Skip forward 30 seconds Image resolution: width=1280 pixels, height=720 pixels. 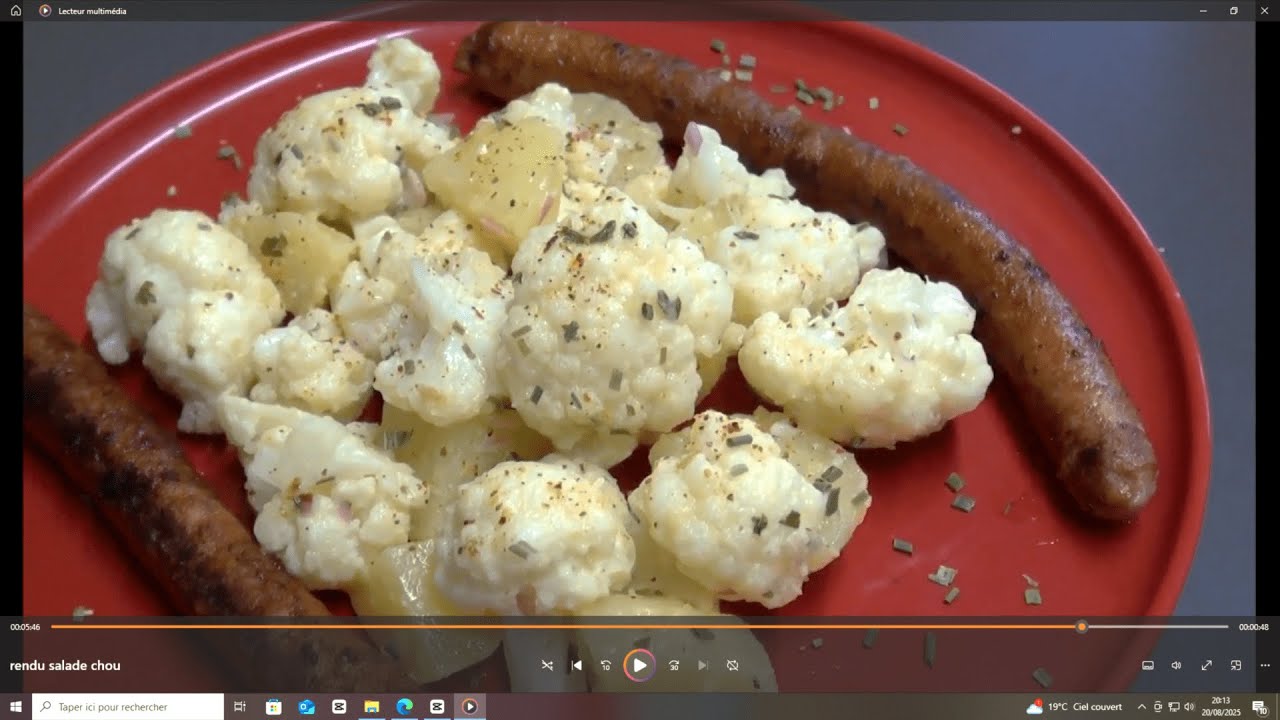tap(674, 665)
